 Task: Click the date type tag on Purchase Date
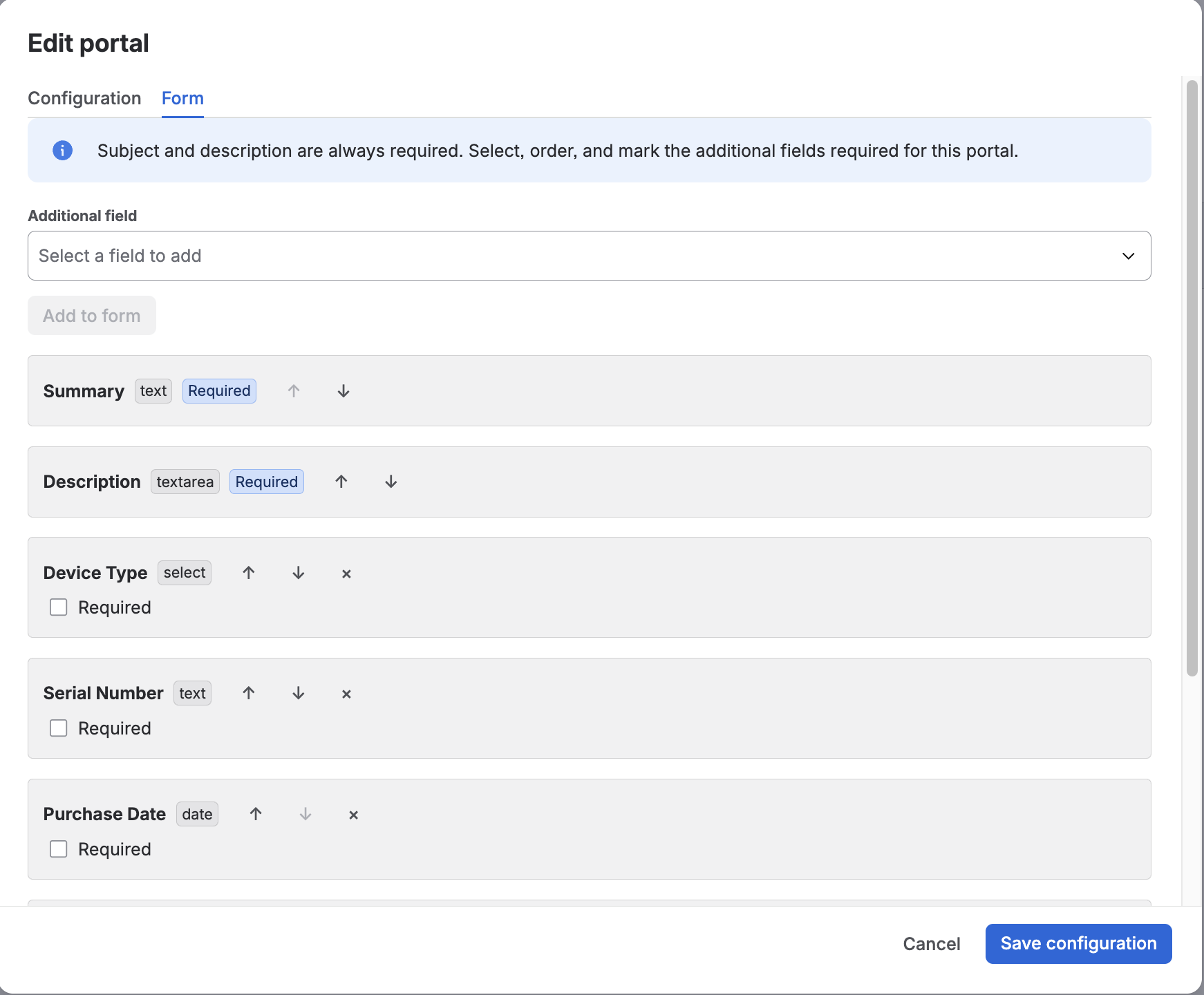197,814
